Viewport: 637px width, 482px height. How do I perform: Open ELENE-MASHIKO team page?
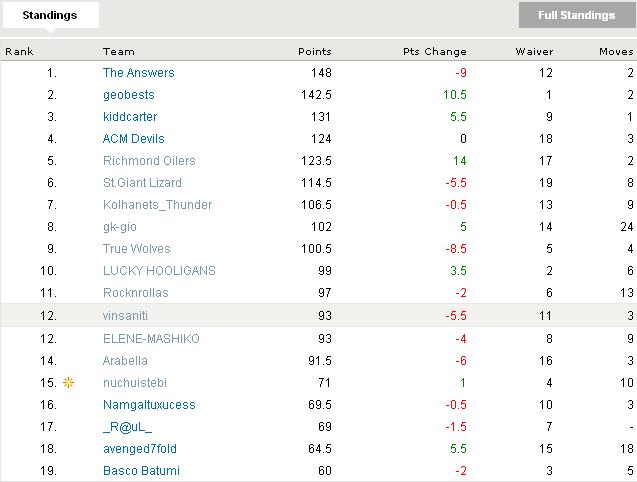click(x=151, y=339)
